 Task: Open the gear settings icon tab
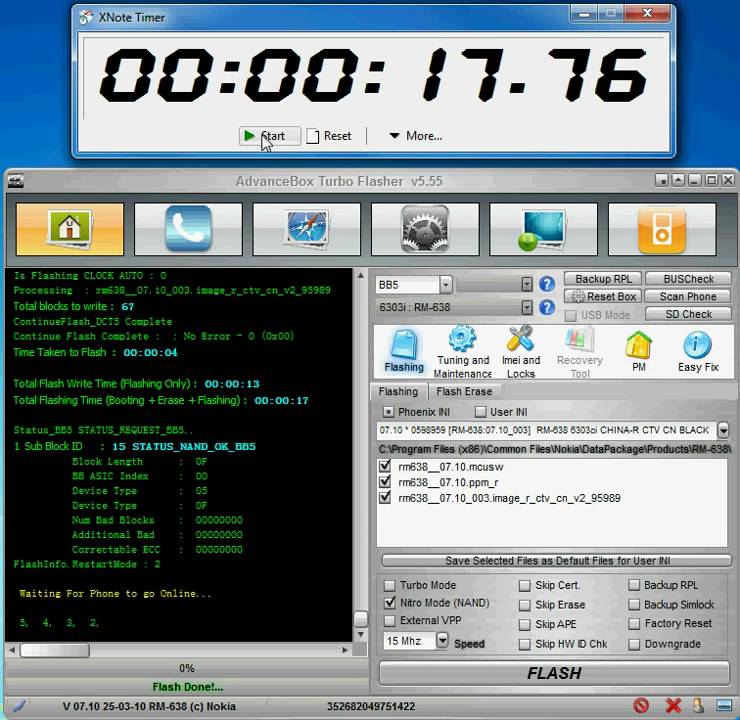tap(425, 229)
